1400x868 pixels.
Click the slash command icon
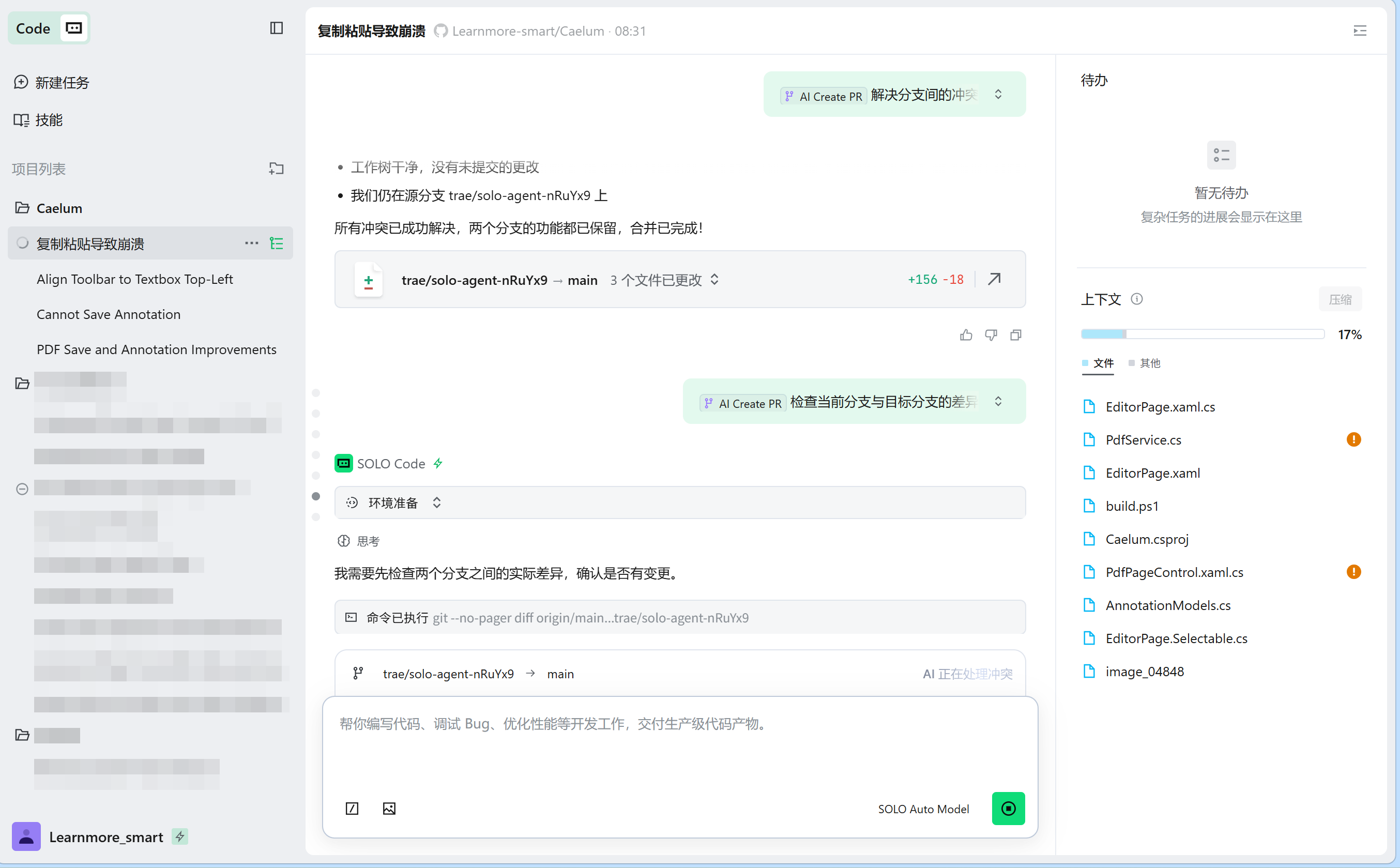(352, 809)
